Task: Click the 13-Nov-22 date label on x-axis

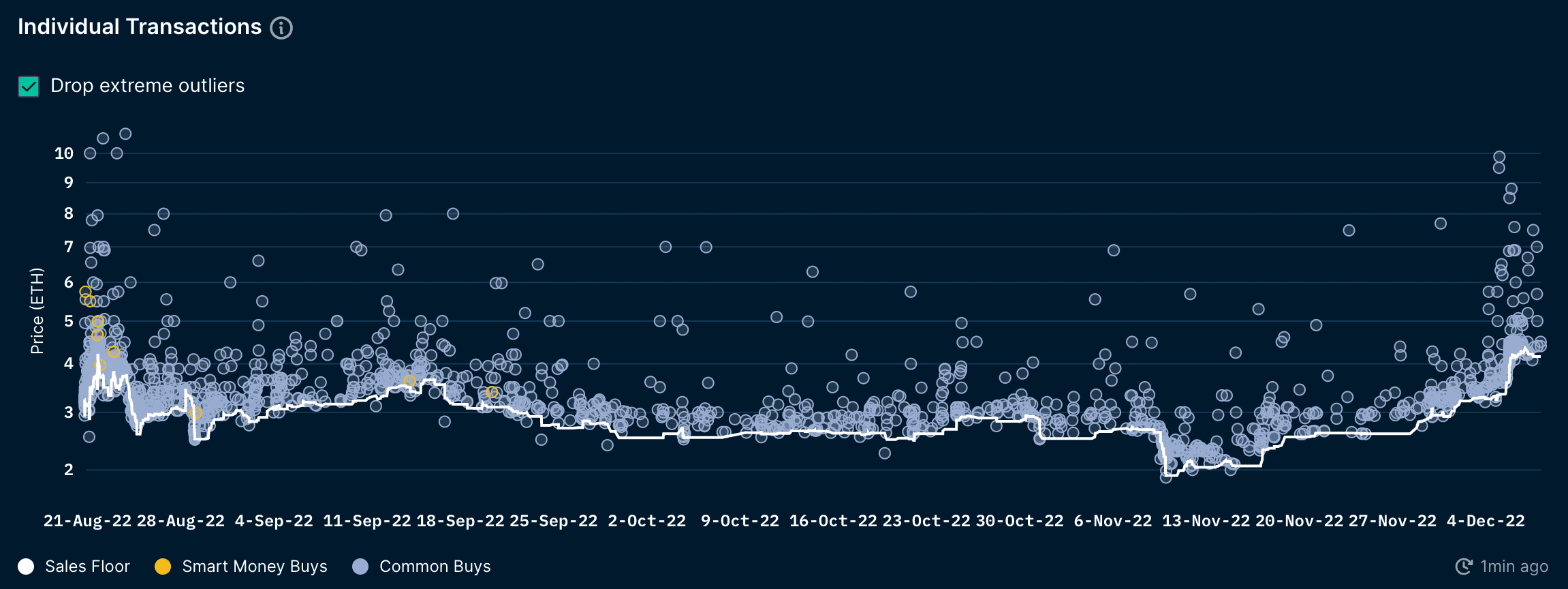Action: [1206, 521]
